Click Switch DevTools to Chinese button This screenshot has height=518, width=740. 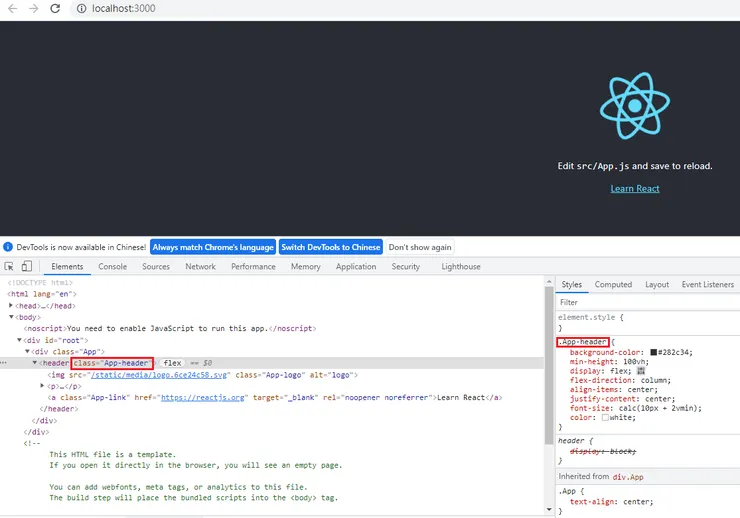pos(330,247)
